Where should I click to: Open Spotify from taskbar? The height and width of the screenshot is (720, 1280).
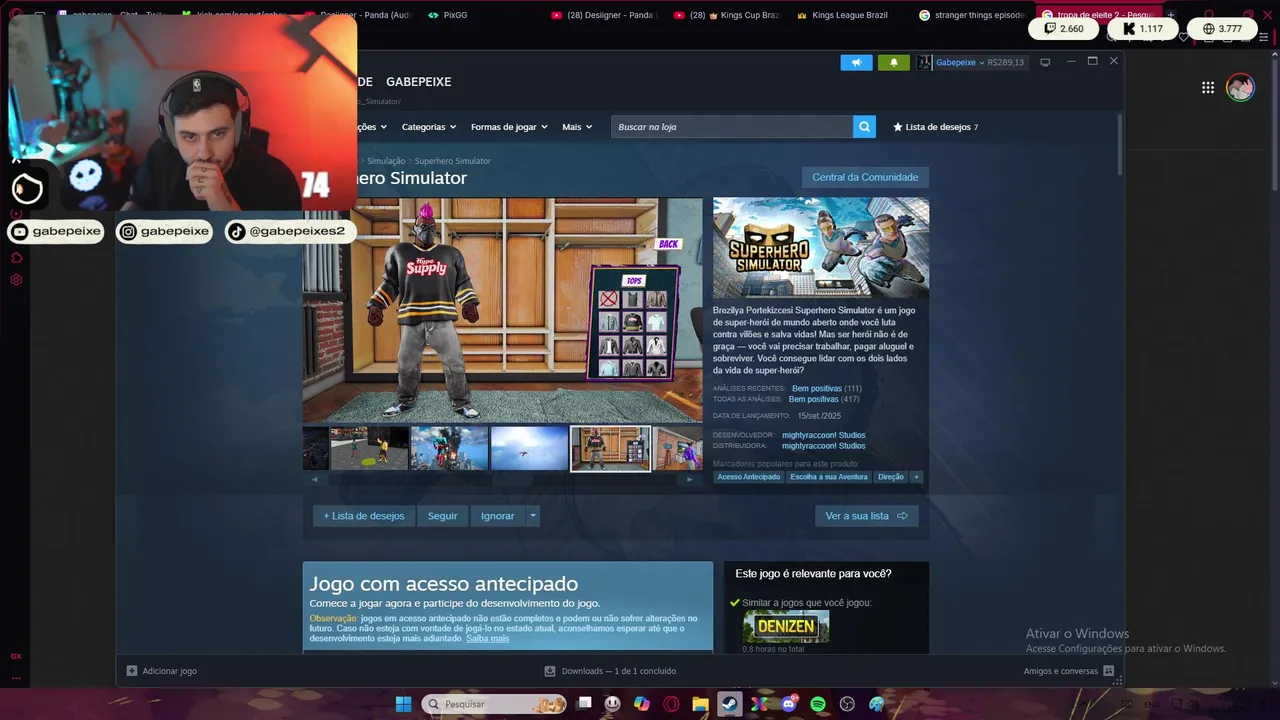(818, 704)
